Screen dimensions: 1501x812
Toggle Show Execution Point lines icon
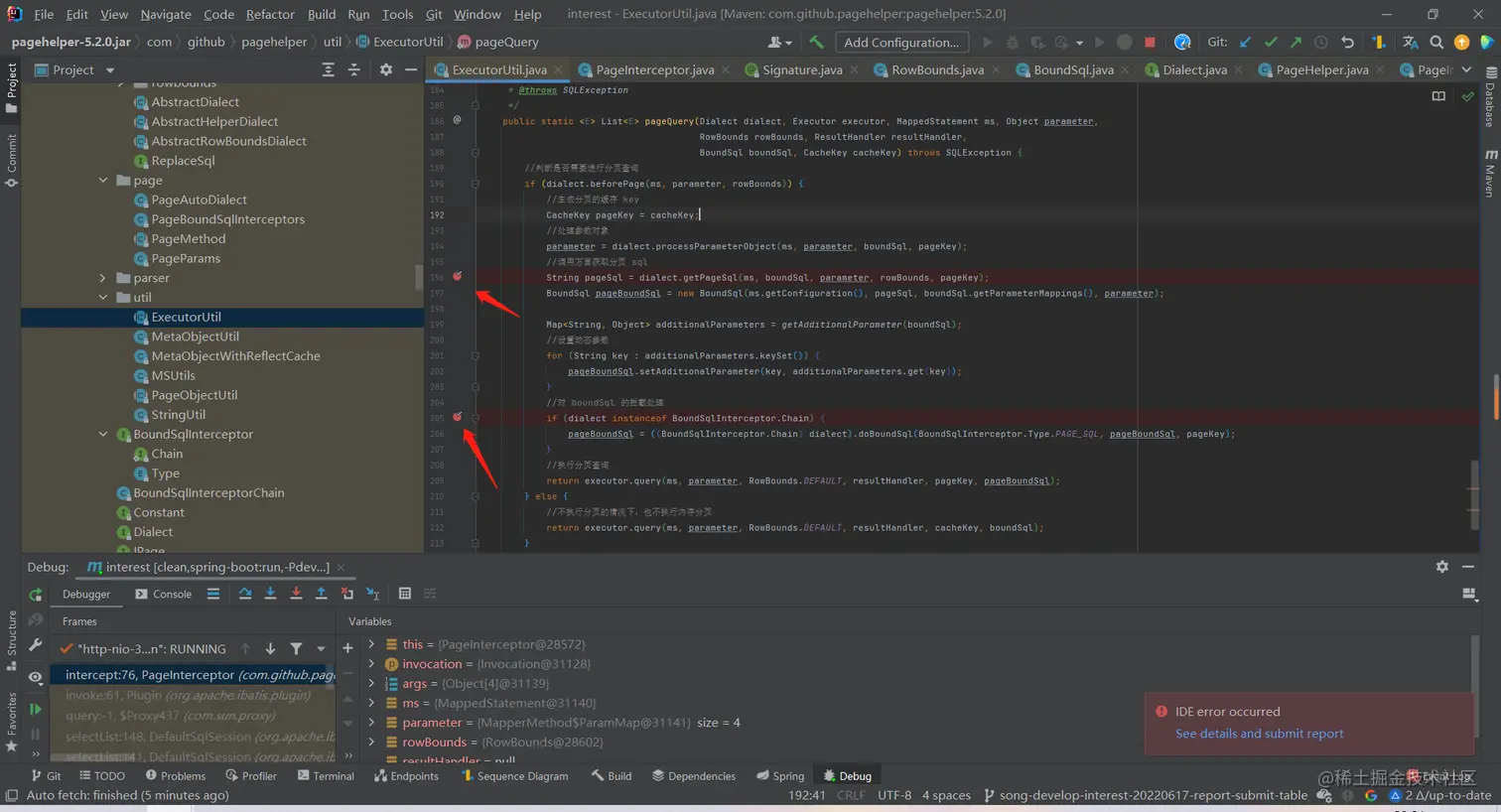(x=213, y=594)
